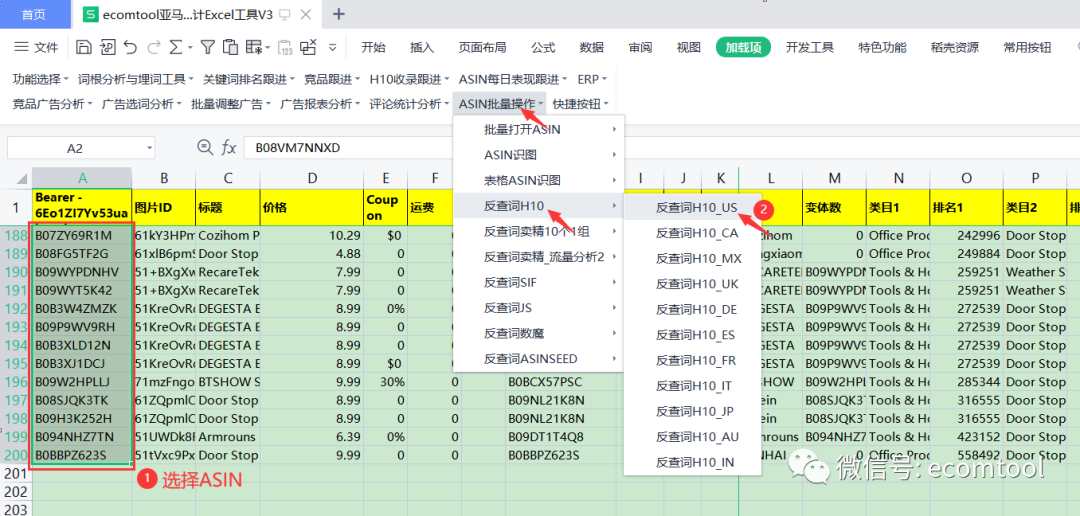The width and height of the screenshot is (1080, 516).
Task: Select 反查词H10_US in the submenu
Action: 693,207
